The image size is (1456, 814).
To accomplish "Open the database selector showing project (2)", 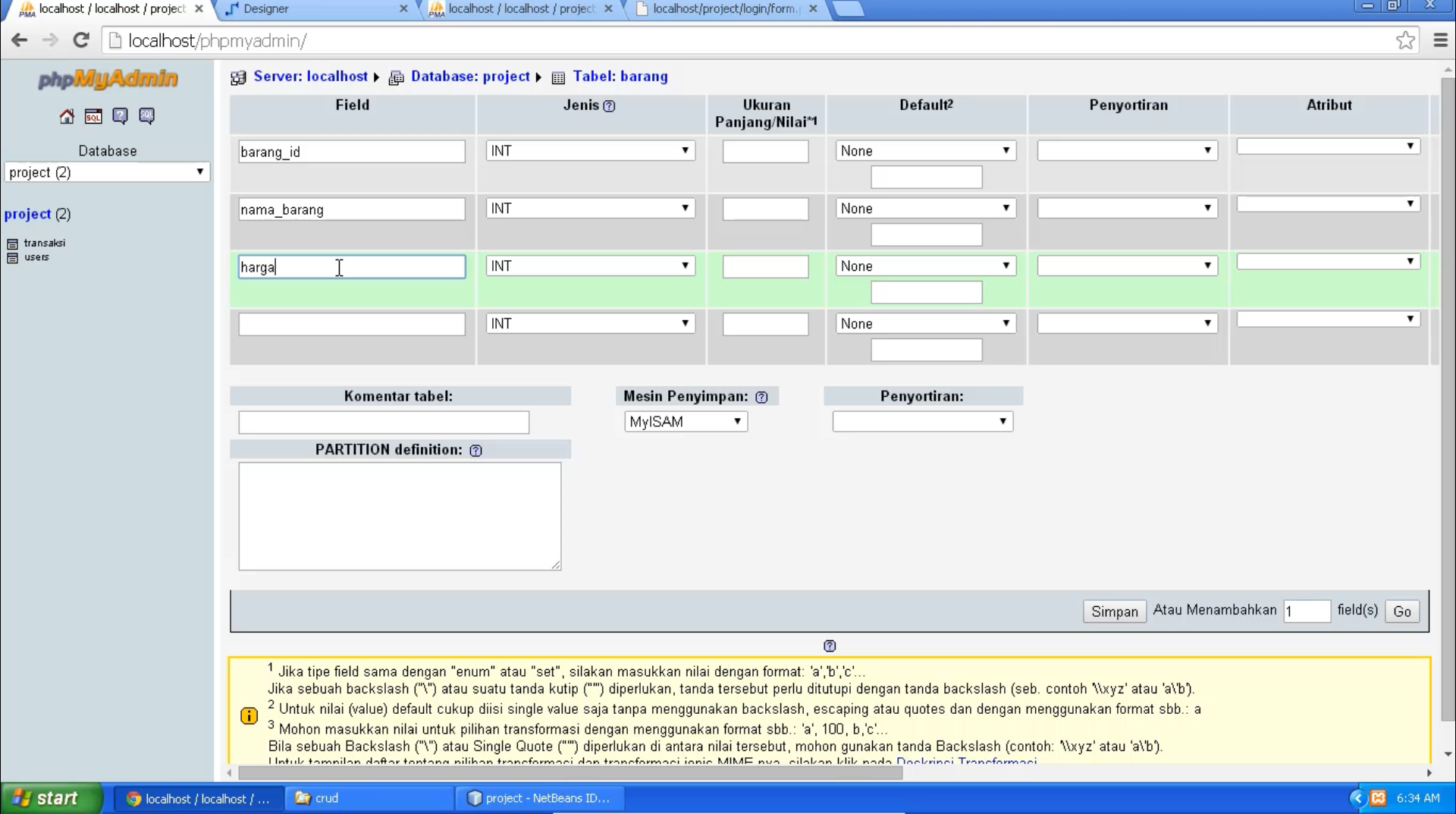I will coord(107,172).
